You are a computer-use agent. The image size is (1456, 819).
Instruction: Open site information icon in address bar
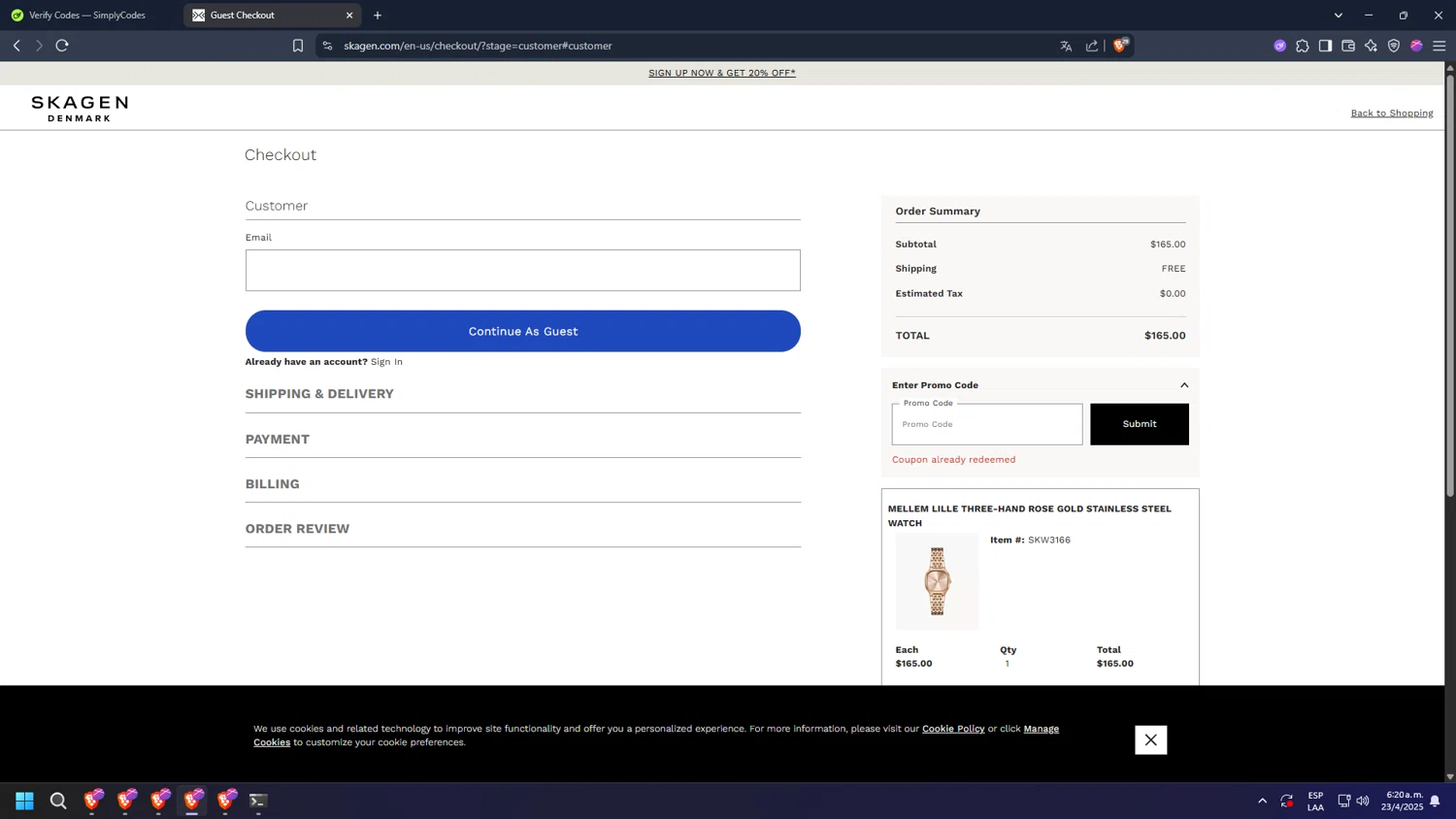(x=327, y=46)
